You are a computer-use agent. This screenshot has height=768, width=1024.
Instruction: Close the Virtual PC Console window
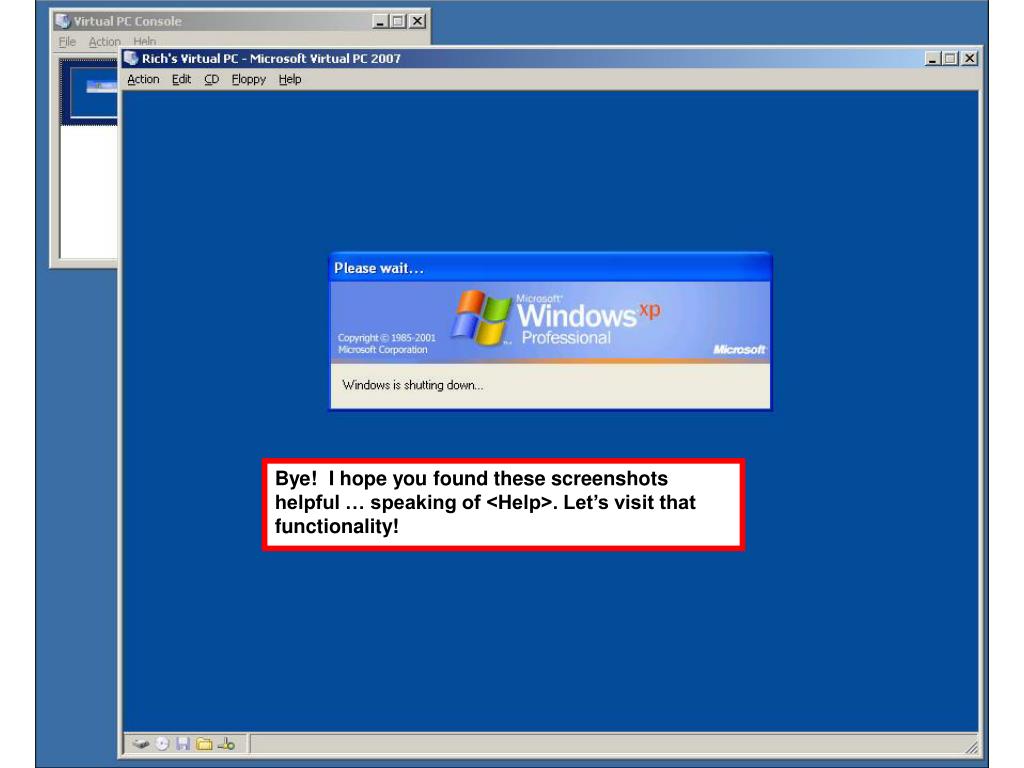[417, 22]
